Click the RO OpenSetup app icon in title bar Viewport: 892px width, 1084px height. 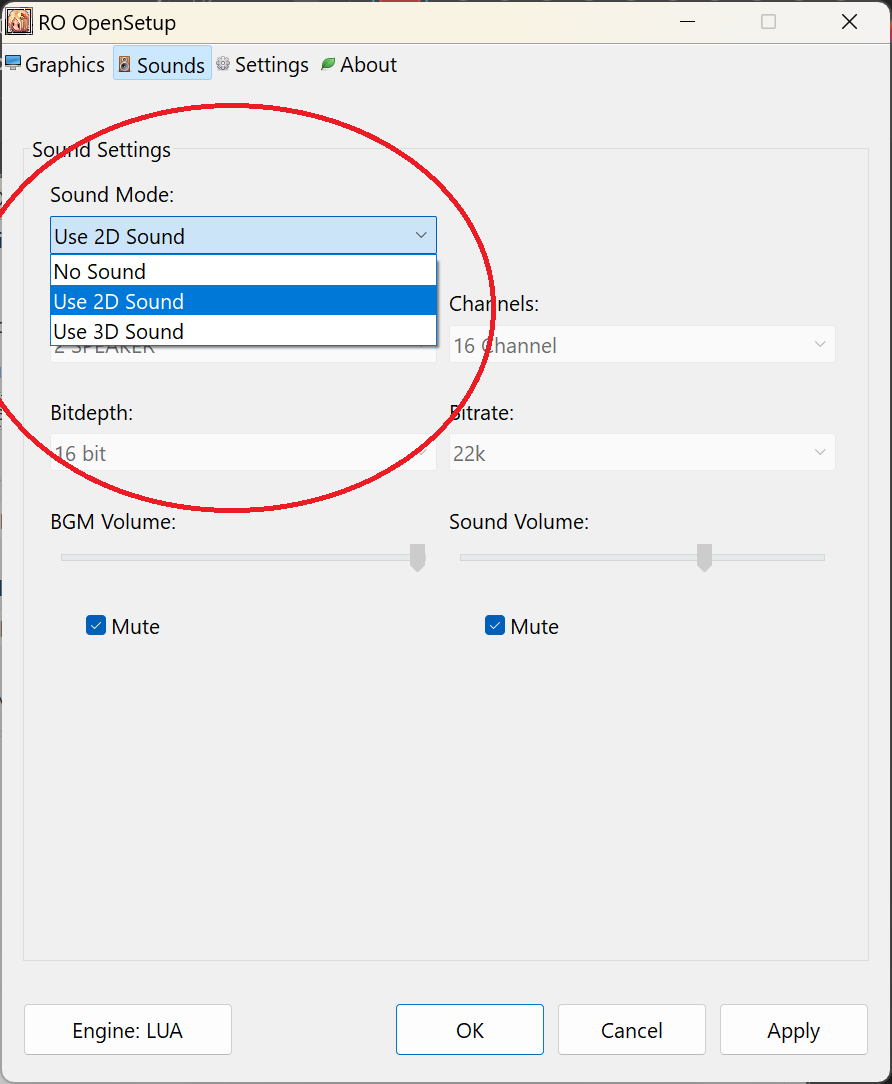[x=19, y=23]
